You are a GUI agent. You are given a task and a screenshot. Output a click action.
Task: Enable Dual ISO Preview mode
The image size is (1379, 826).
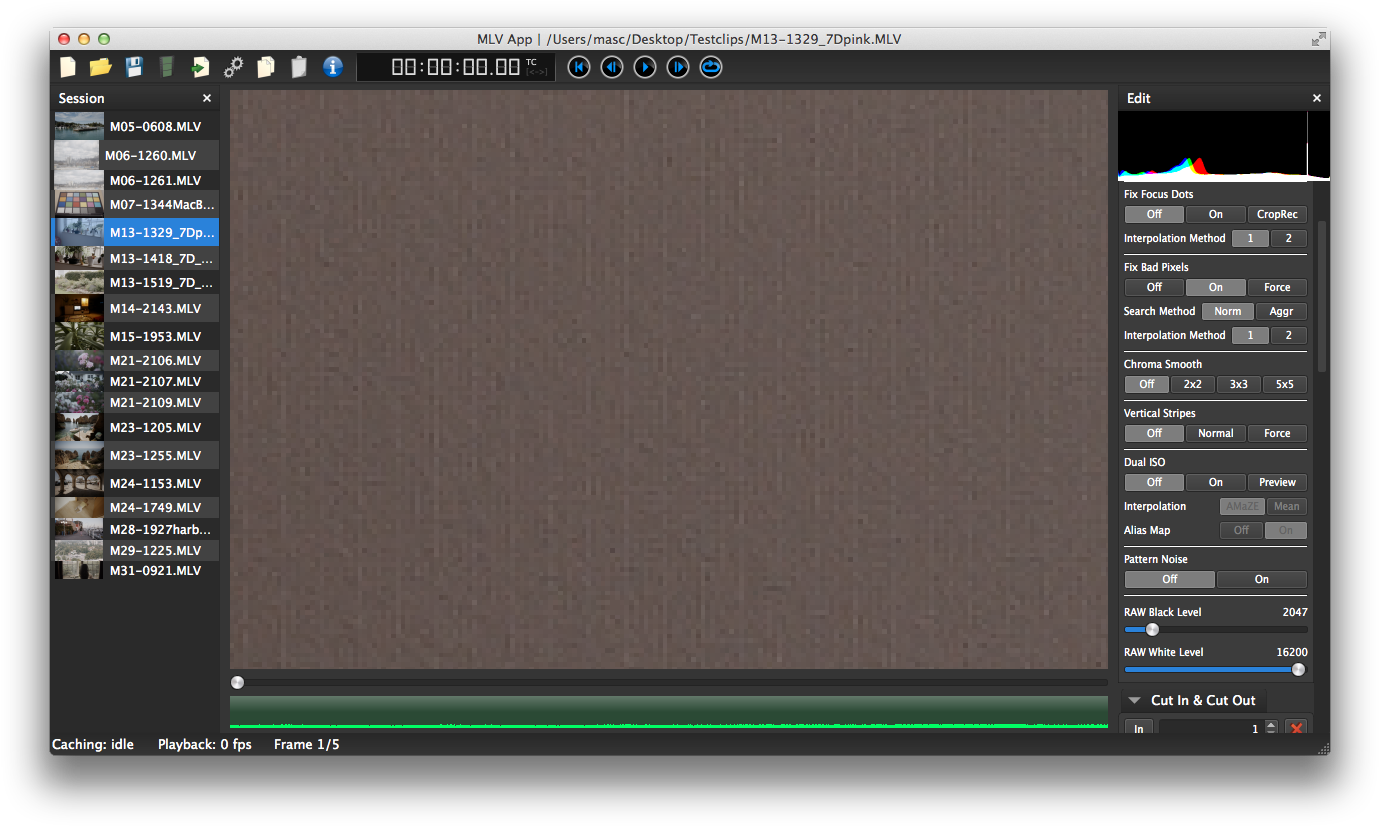[x=1277, y=482]
